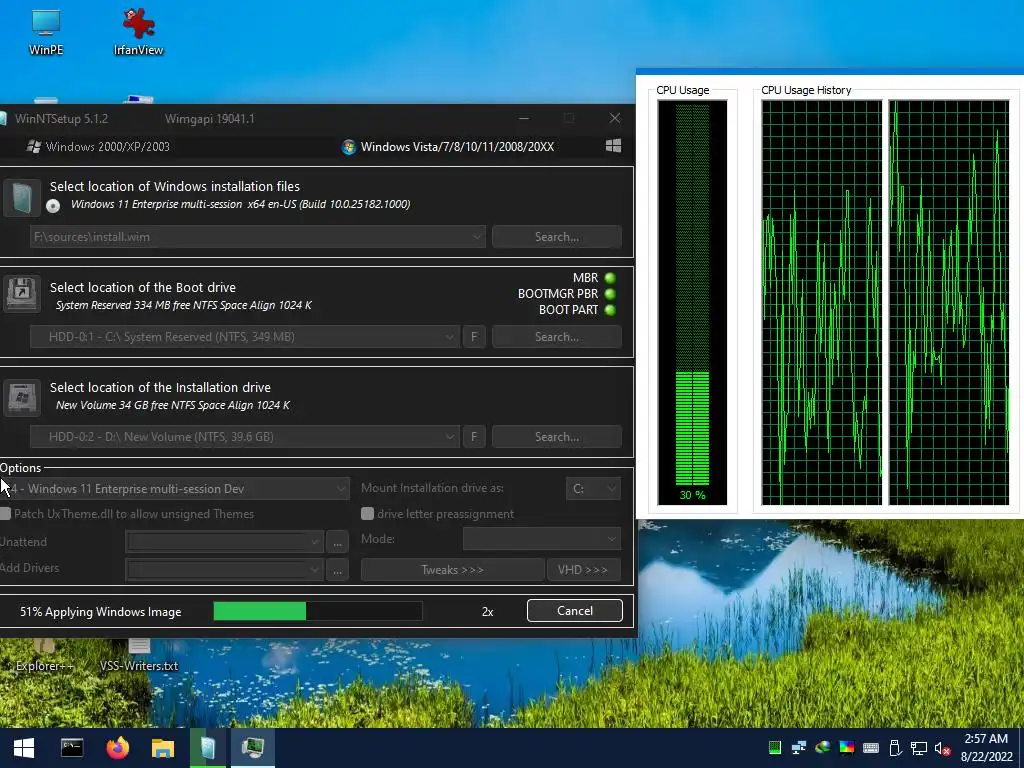
Task: Open File Explorer from the taskbar
Action: (163, 748)
